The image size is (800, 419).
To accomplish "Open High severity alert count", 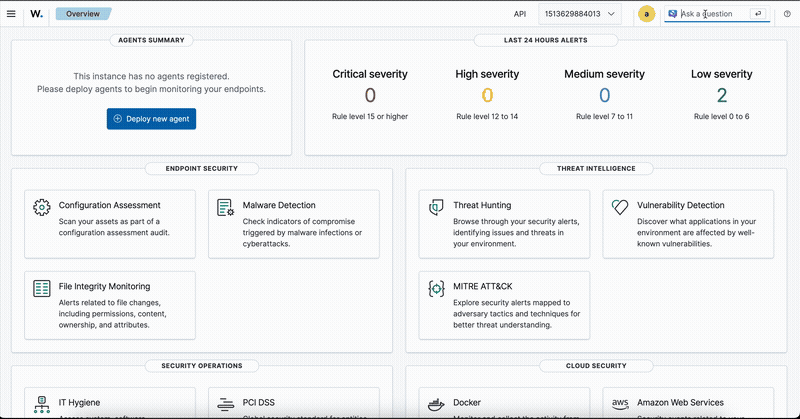I will click(x=487, y=95).
